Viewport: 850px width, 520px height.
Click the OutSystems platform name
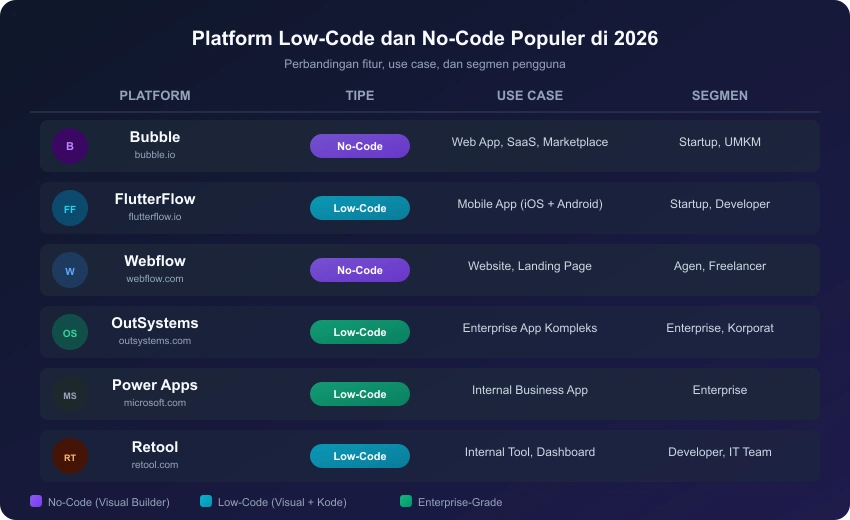pos(155,323)
